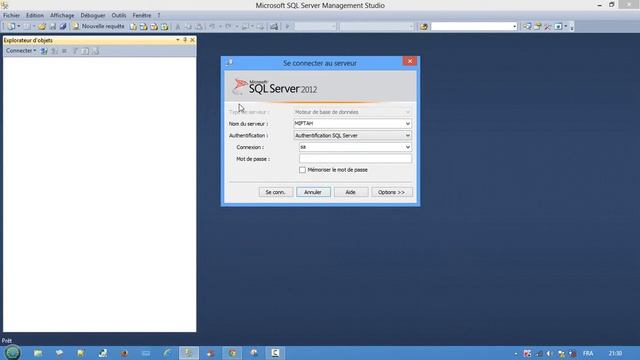The height and width of the screenshot is (360, 640).
Task: Click the Windows Start orb
Action: pyautogui.click(x=13, y=353)
